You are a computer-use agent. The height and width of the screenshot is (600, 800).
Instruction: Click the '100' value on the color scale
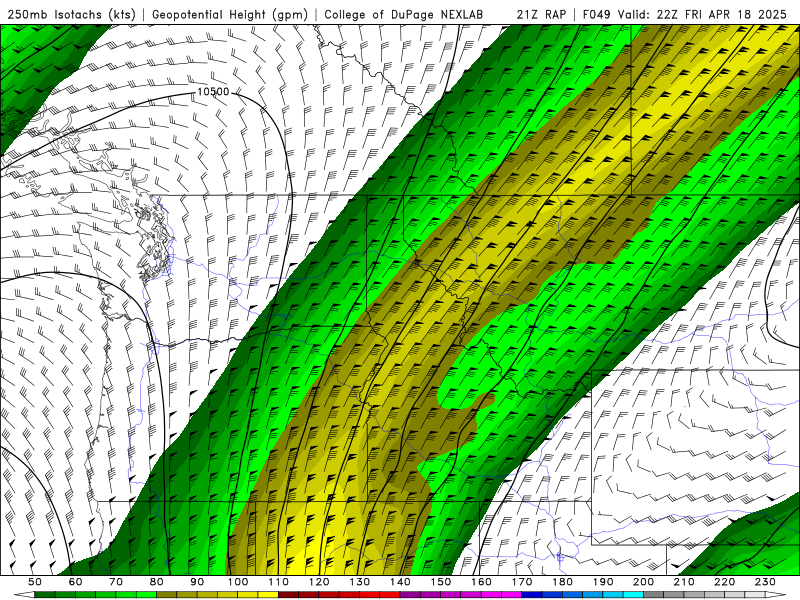click(x=237, y=582)
